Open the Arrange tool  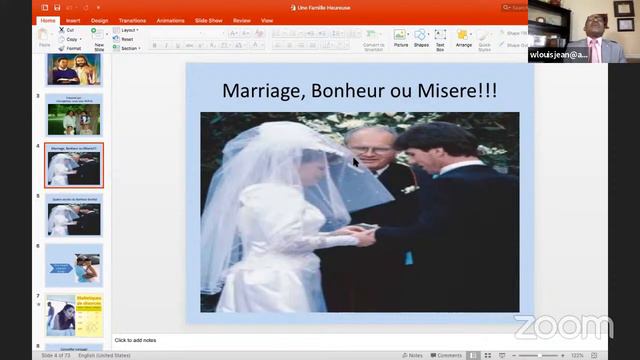tap(463, 38)
